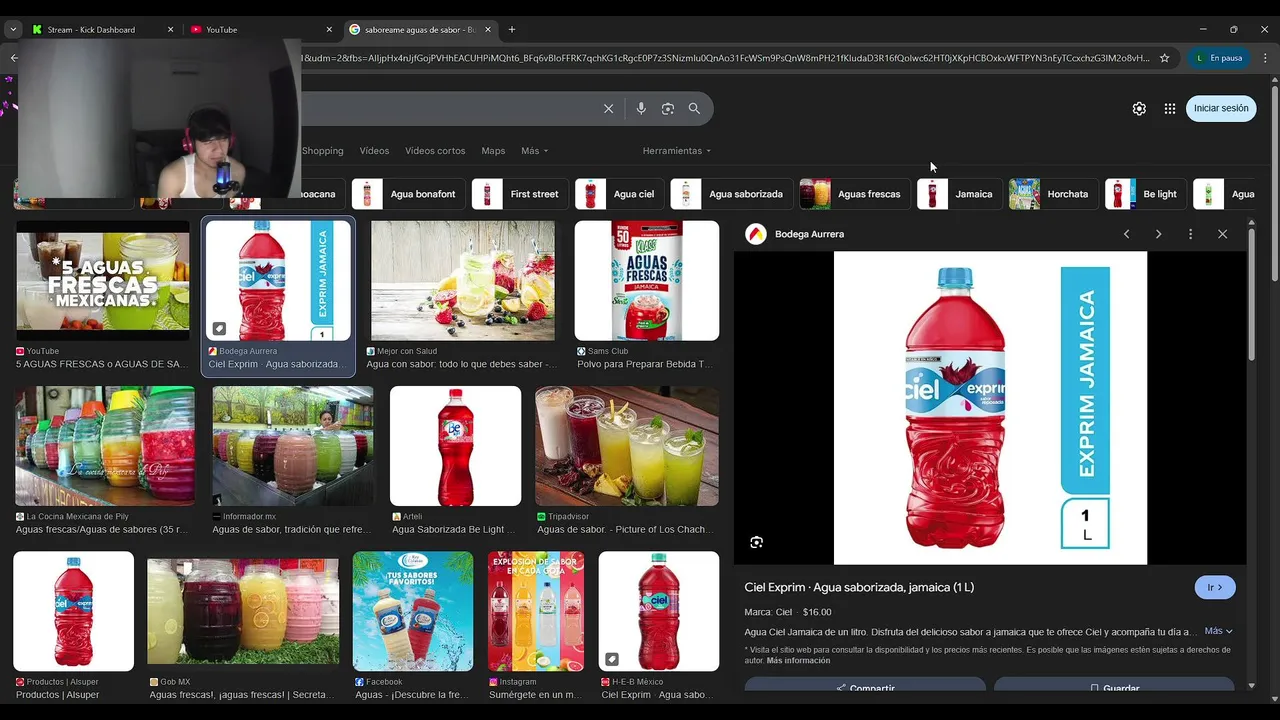Open the Vídeos search tab
The image size is (1280, 720).
click(374, 151)
